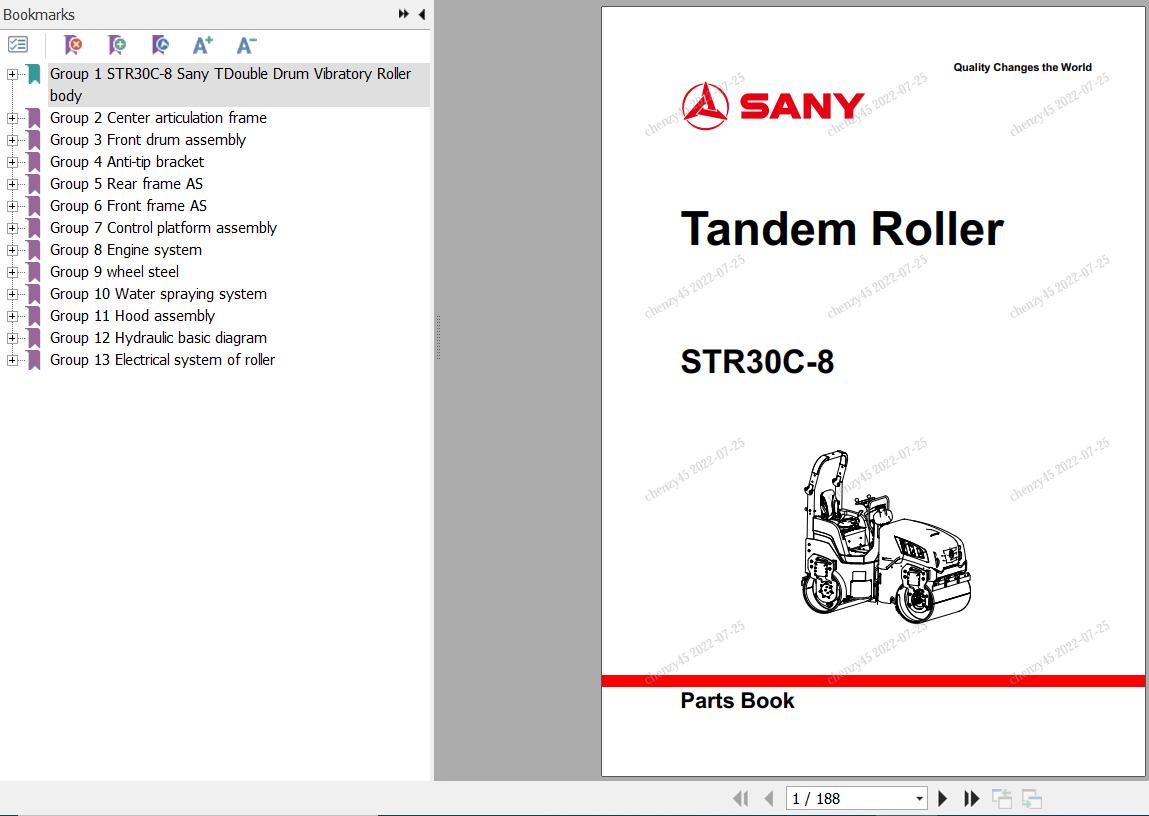Open Group 4 Anti-tip bracket bookmark
The width and height of the screenshot is (1149, 816).
[127, 162]
